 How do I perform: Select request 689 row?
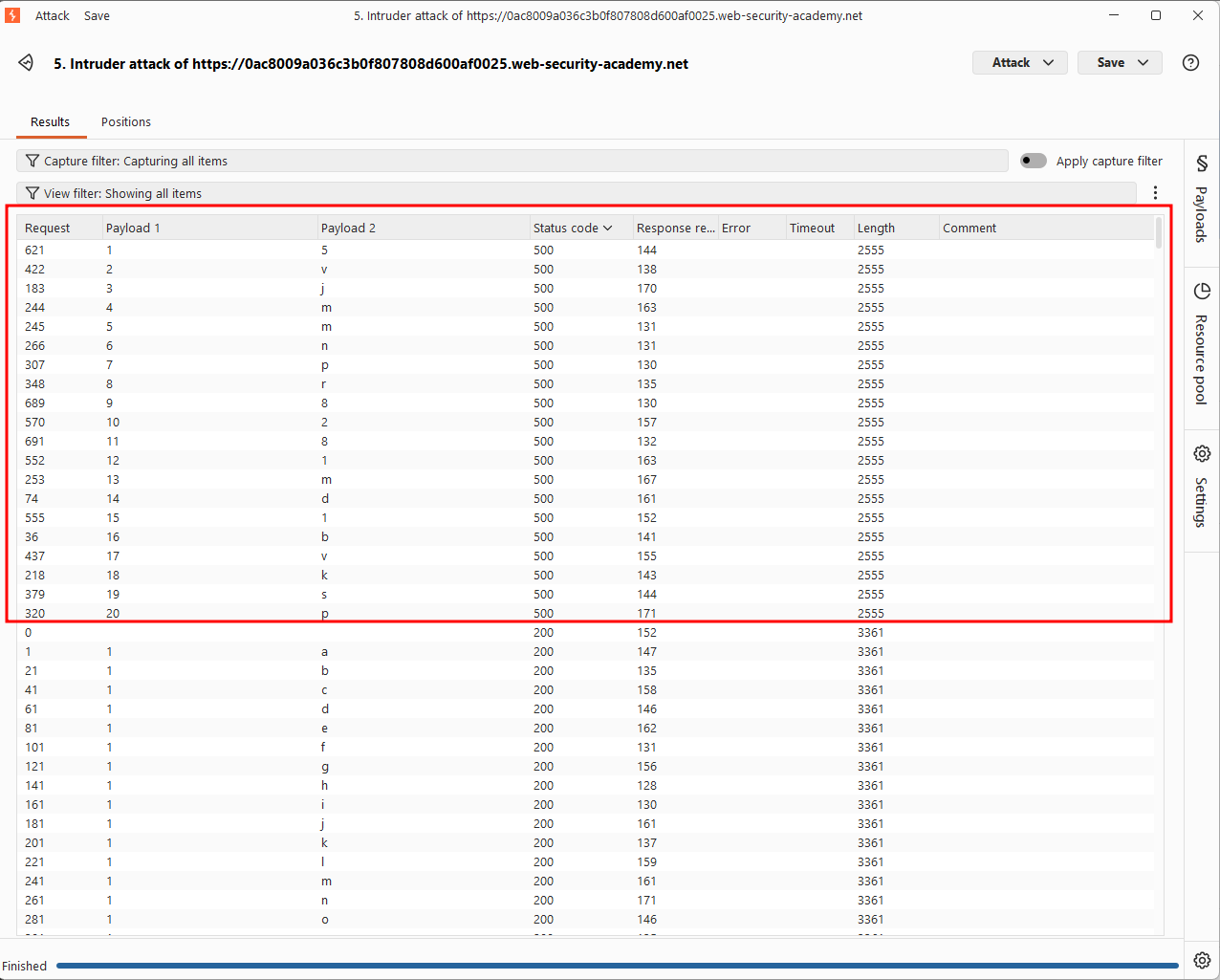click(585, 403)
